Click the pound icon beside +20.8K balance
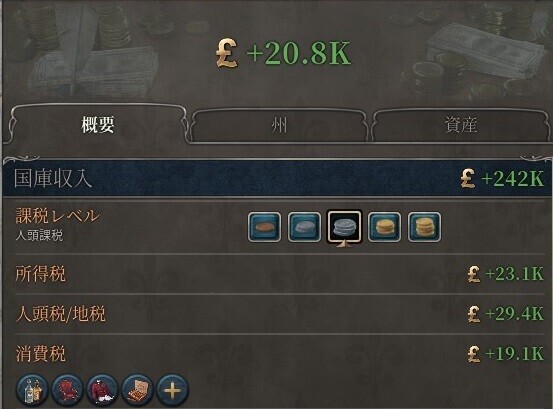The width and height of the screenshot is (553, 409). 226,53
